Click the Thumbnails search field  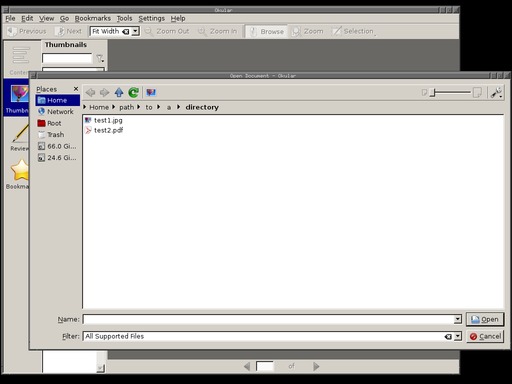click(x=67, y=58)
